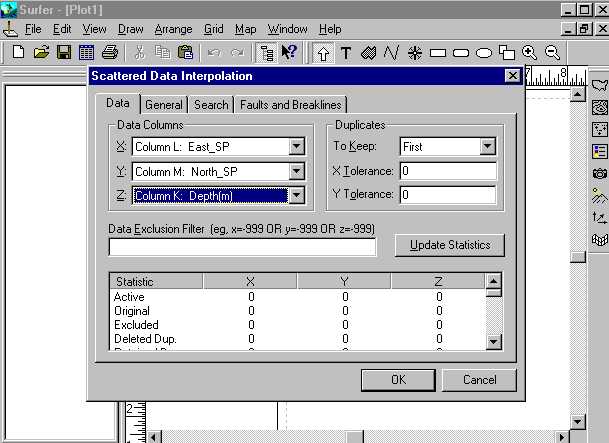Click the shaded relief map icon
This screenshot has width=609, height=443.
(600, 195)
